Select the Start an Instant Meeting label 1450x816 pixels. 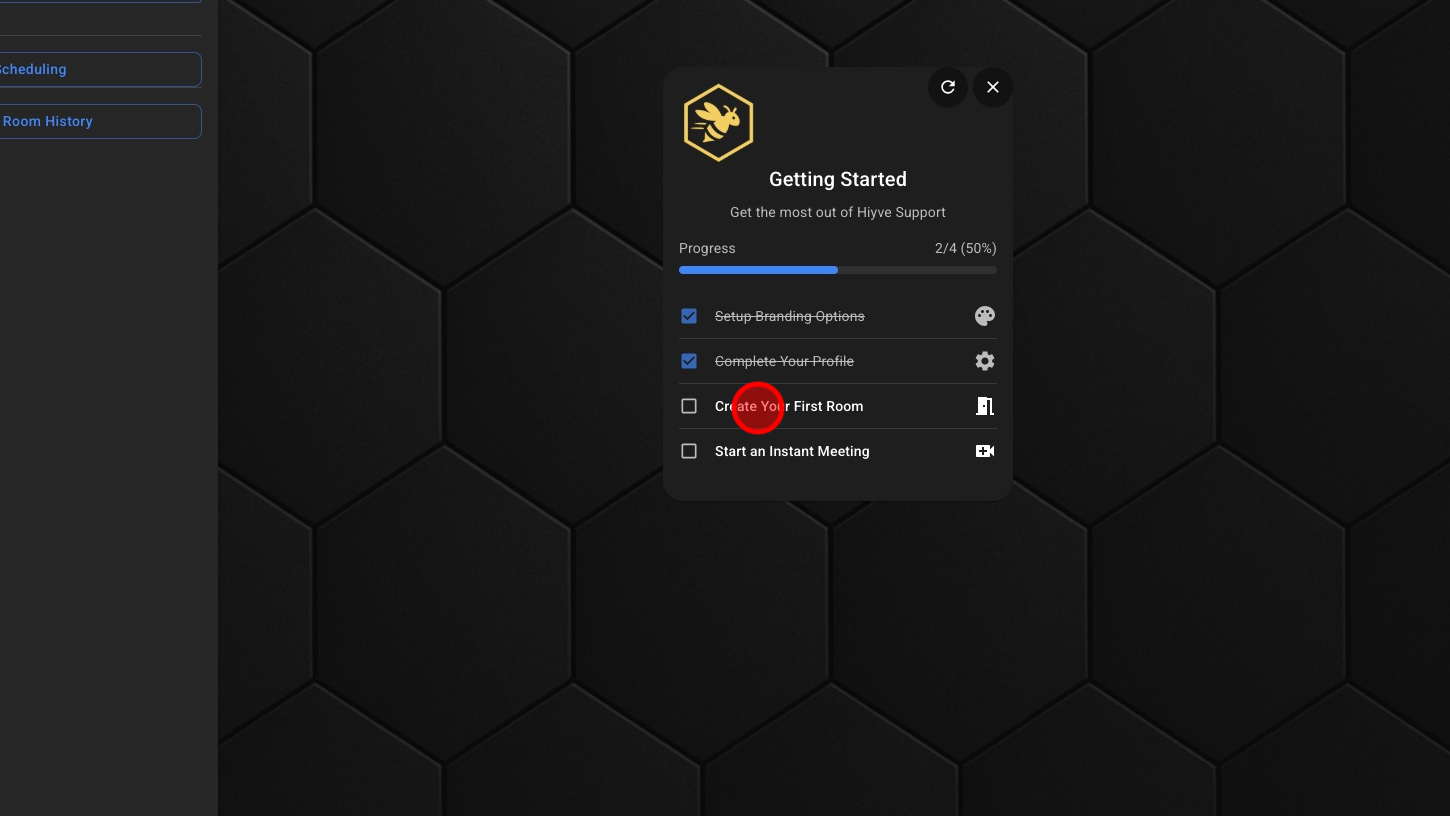coord(792,451)
